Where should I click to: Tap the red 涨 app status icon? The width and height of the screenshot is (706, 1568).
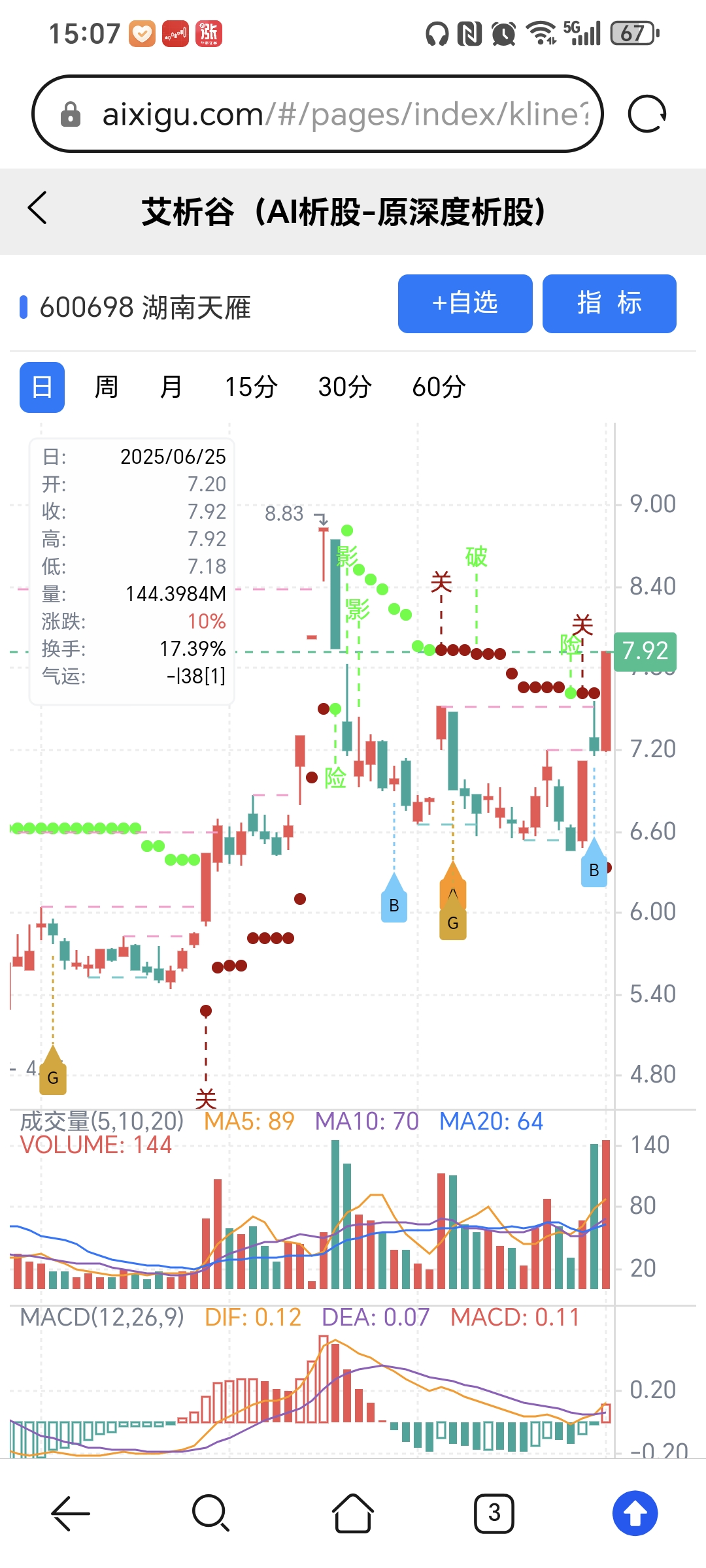click(209, 33)
